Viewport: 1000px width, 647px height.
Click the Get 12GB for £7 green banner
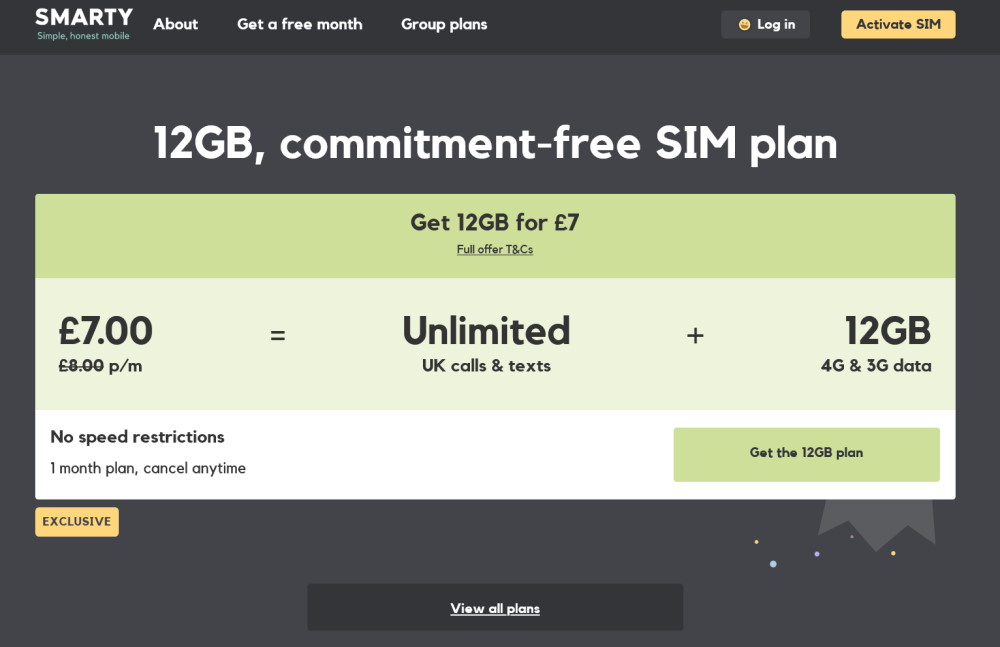click(495, 223)
